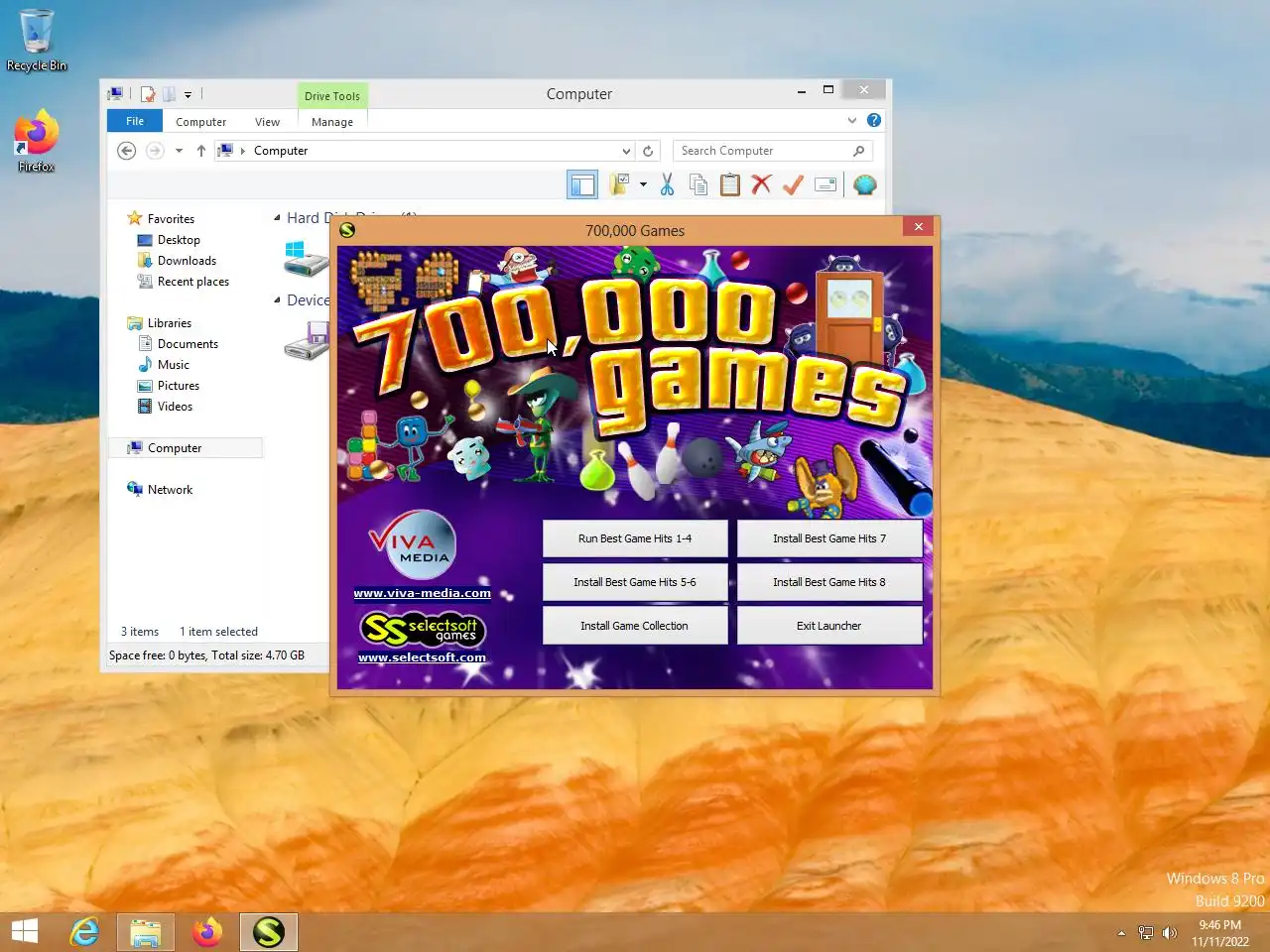This screenshot has height=952, width=1270.
Task: Open Documents library
Action: [188, 344]
